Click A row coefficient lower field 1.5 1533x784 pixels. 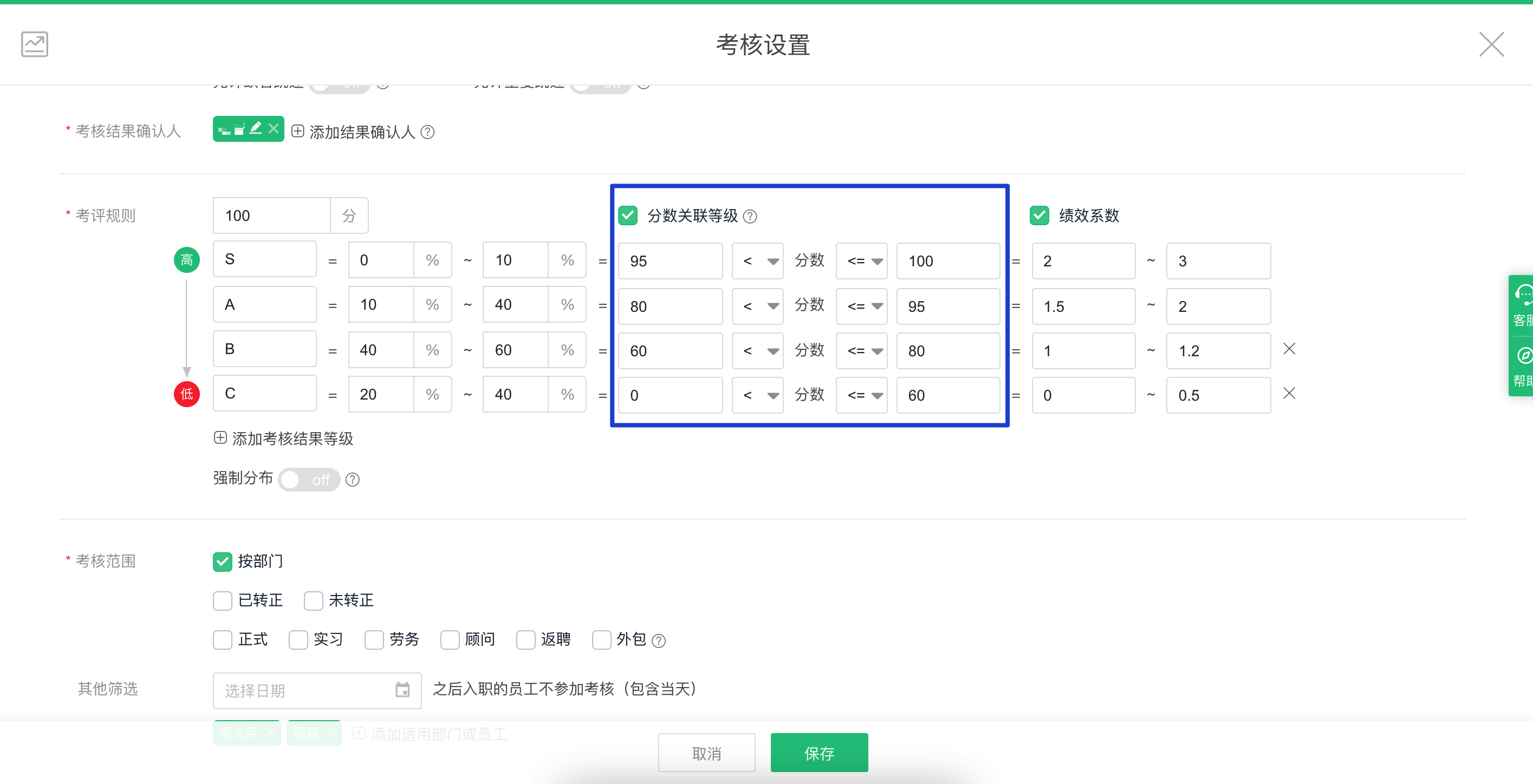[x=1084, y=306]
